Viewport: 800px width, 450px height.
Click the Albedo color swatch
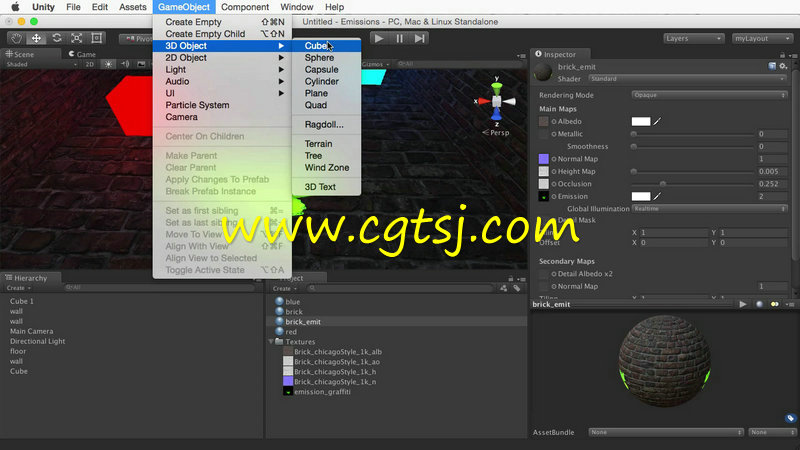[641, 121]
